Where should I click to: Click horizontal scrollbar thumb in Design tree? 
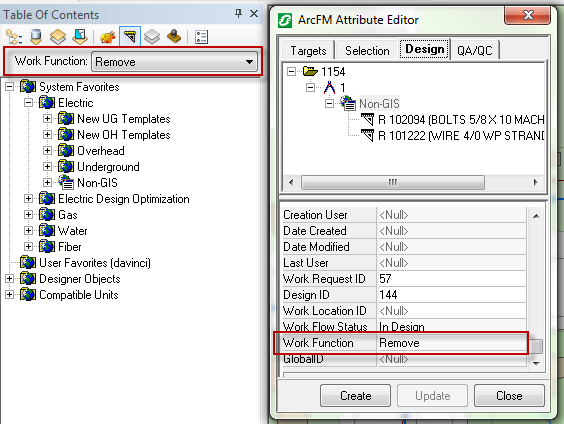click(x=392, y=182)
